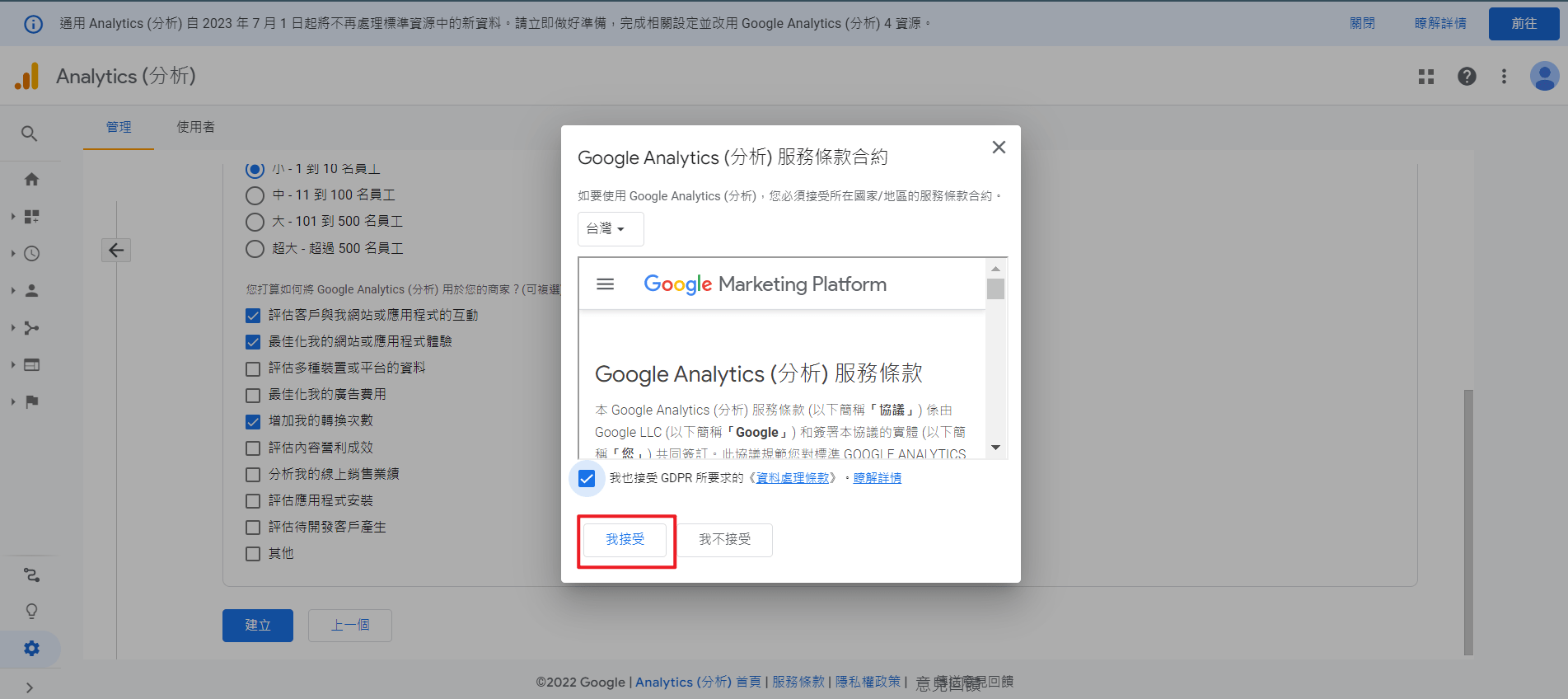Click the terms frame scrollbar thumb
The height and width of the screenshot is (699, 1568).
coord(995,289)
